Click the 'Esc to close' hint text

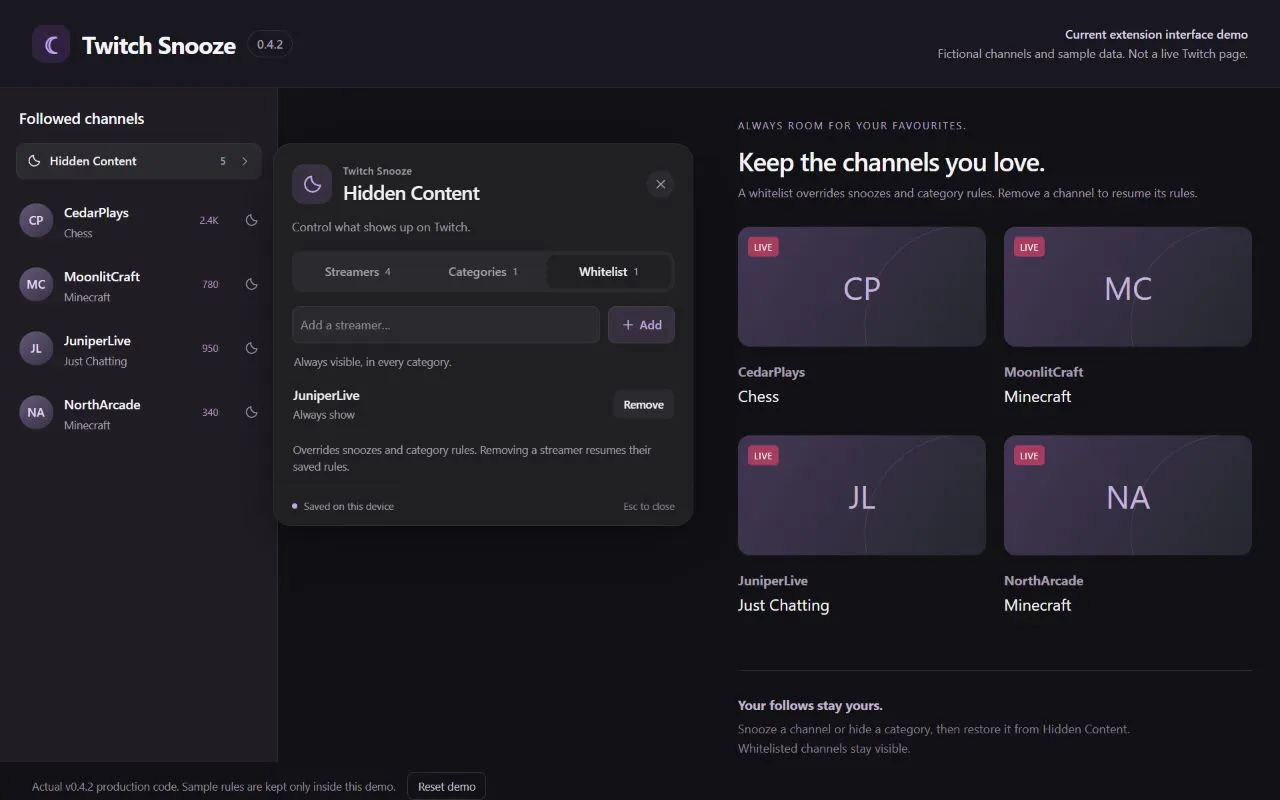pyautogui.click(x=649, y=506)
